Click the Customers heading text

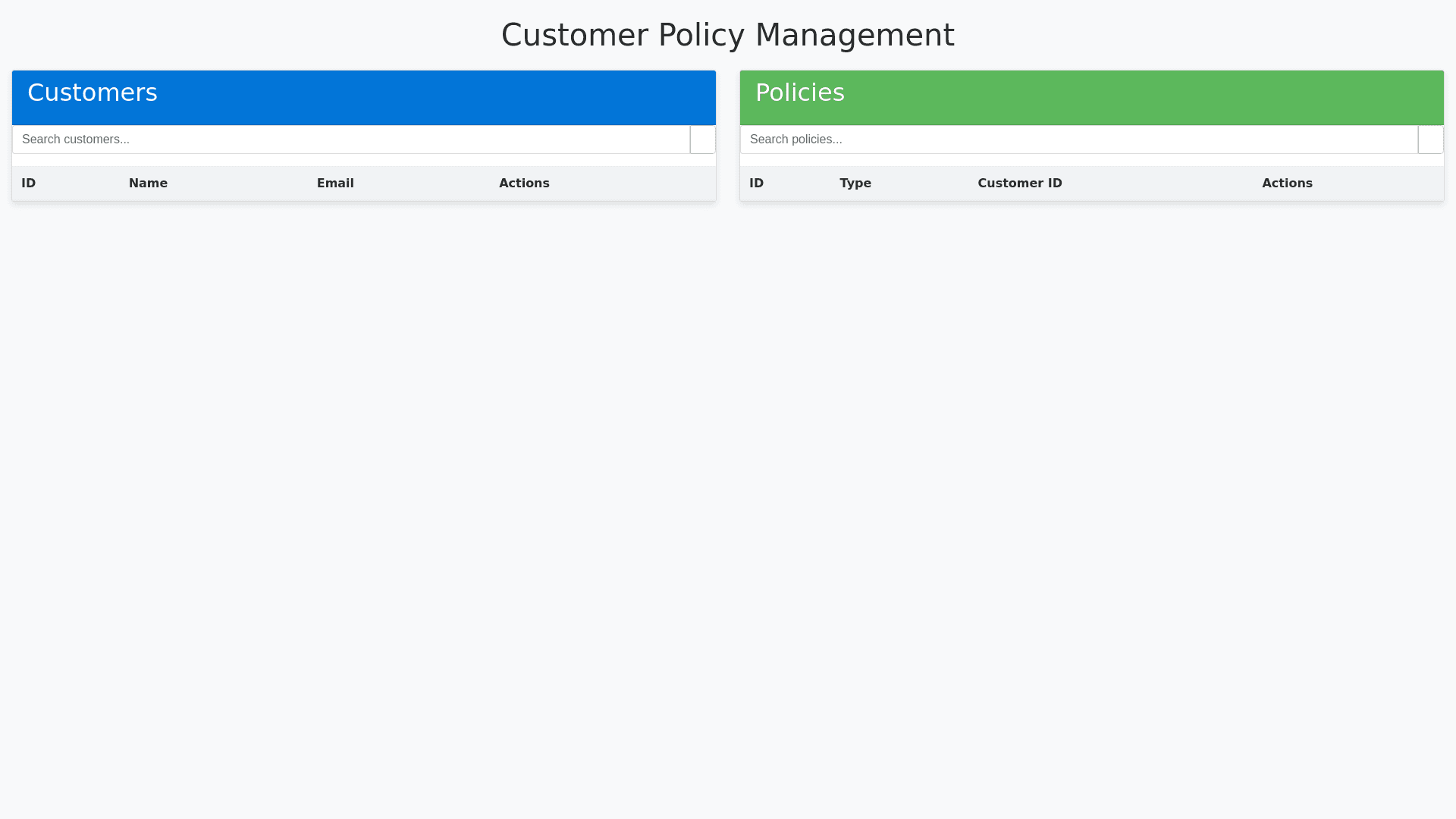(x=93, y=93)
